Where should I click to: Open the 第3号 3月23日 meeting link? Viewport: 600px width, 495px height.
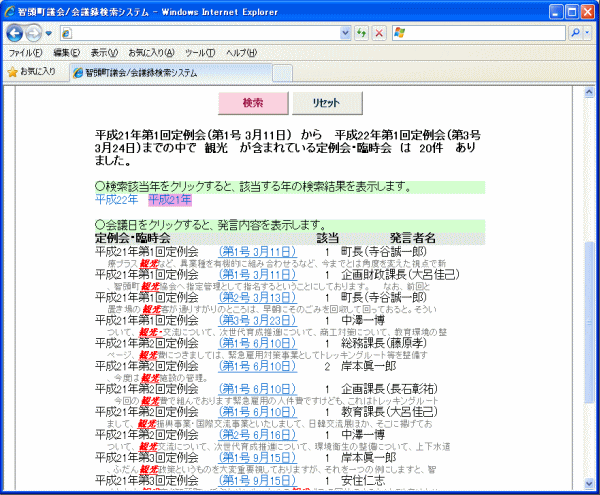(258, 321)
